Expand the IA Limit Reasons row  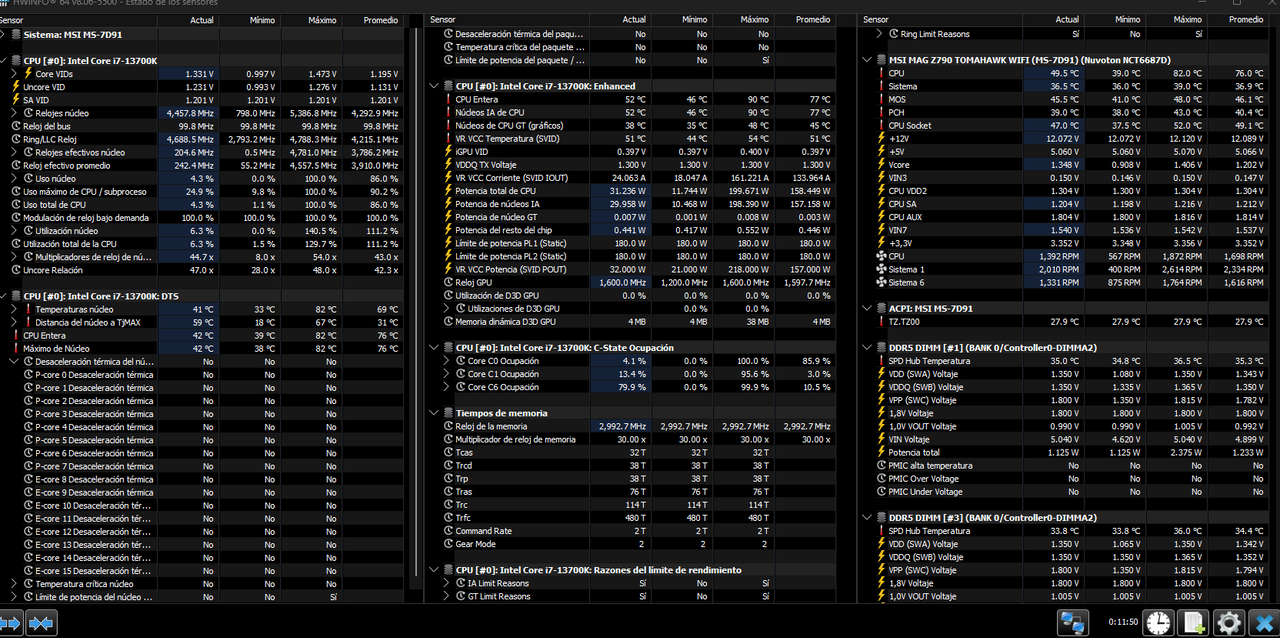pos(446,583)
